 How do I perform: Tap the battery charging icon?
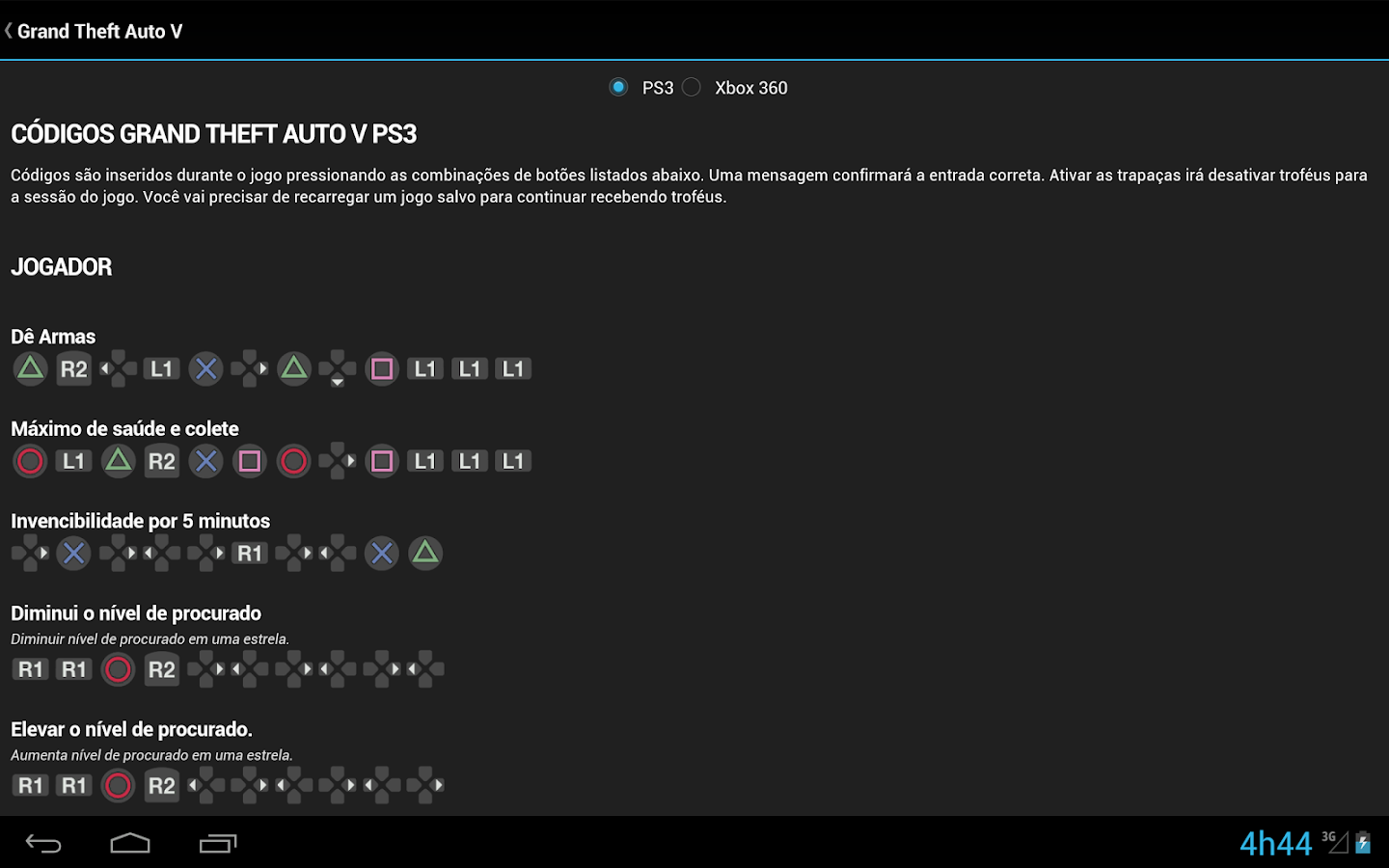click(1363, 842)
